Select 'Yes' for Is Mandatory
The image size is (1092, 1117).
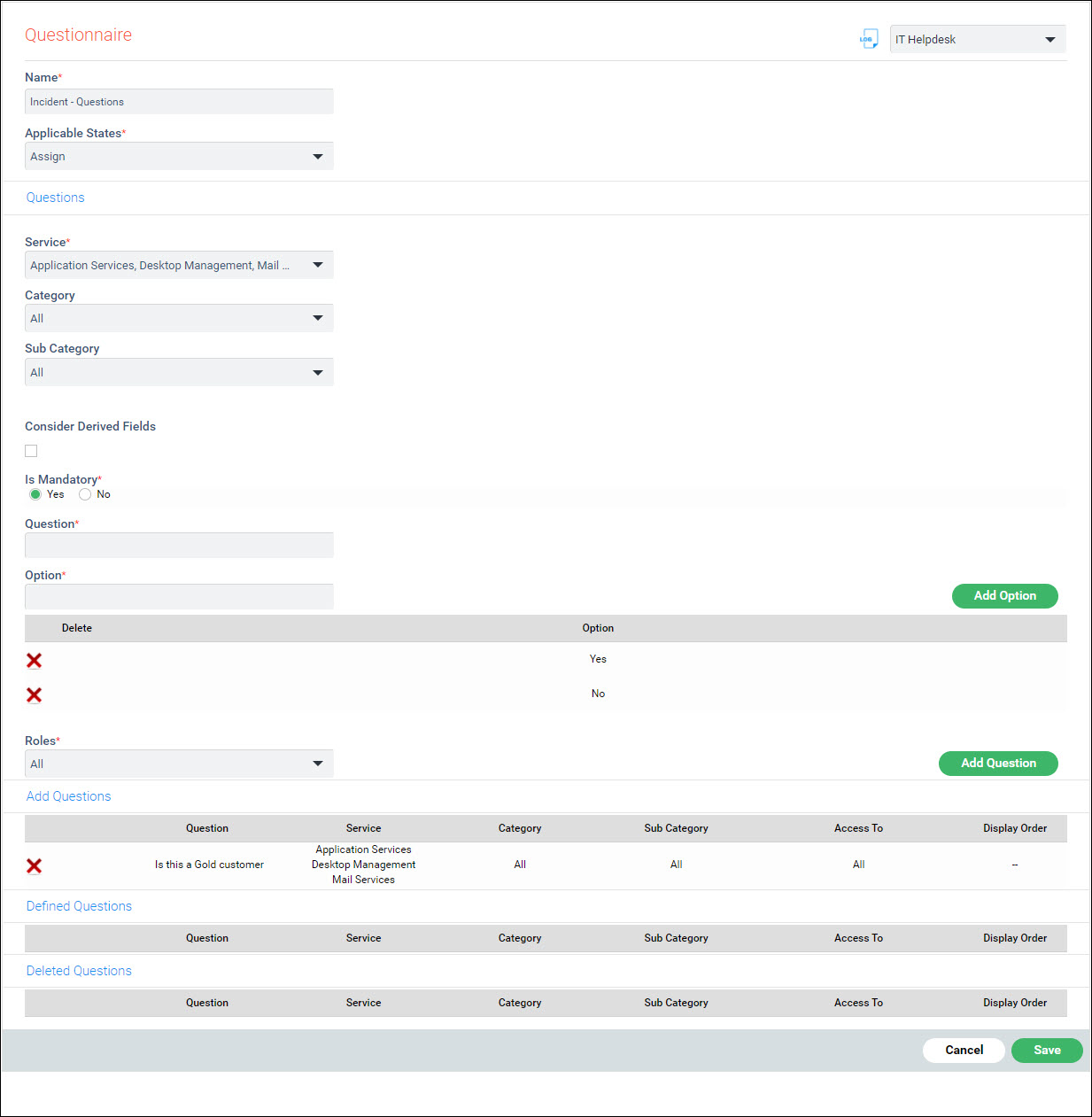(35, 494)
